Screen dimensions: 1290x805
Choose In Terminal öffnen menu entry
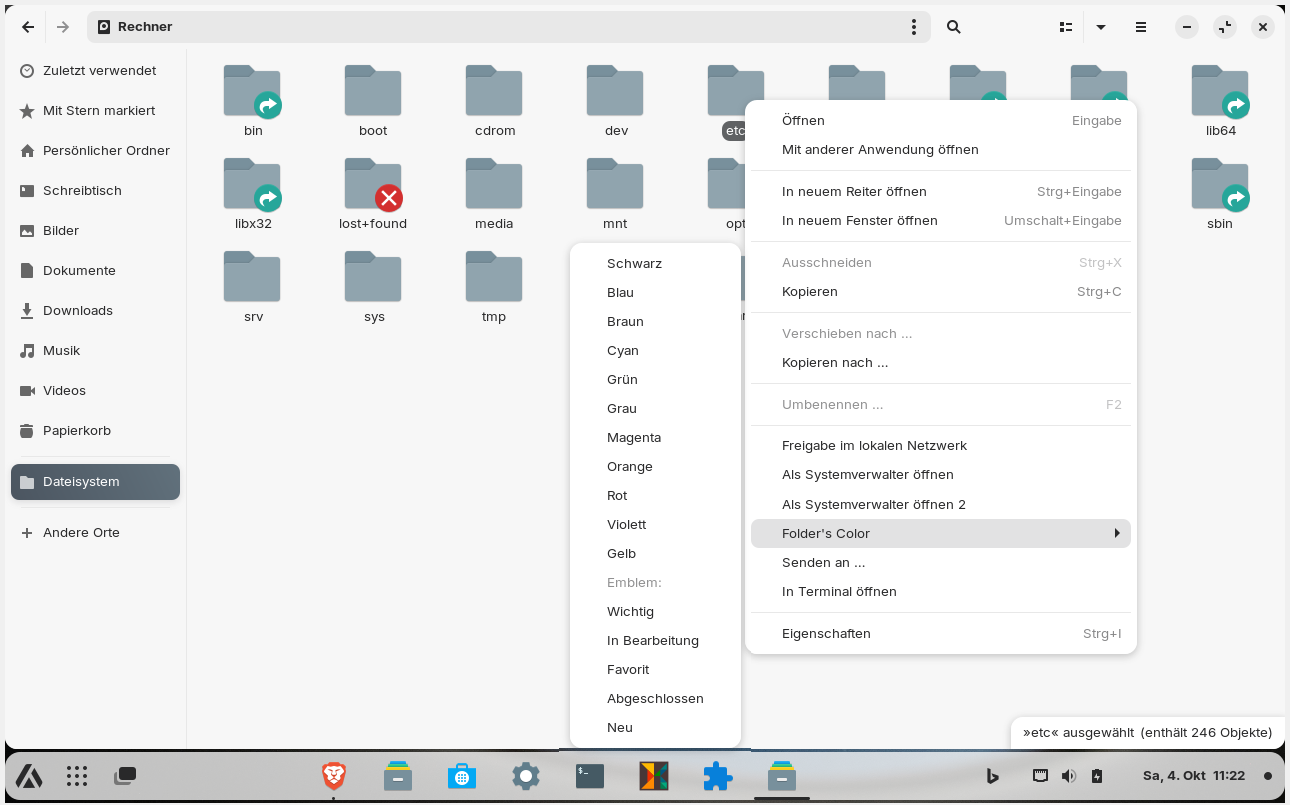click(x=839, y=591)
